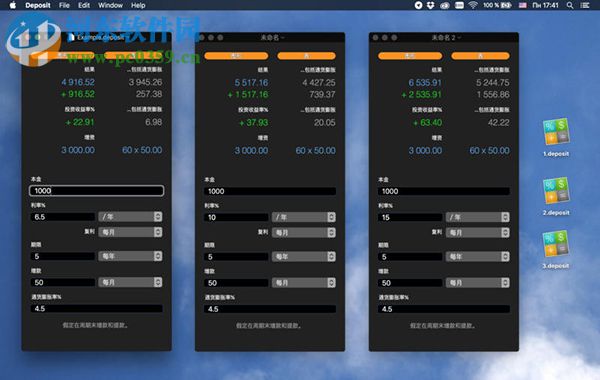Expand the 未命名 2 window title chevron
Screen dimensions: 600x380
click(x=459, y=38)
